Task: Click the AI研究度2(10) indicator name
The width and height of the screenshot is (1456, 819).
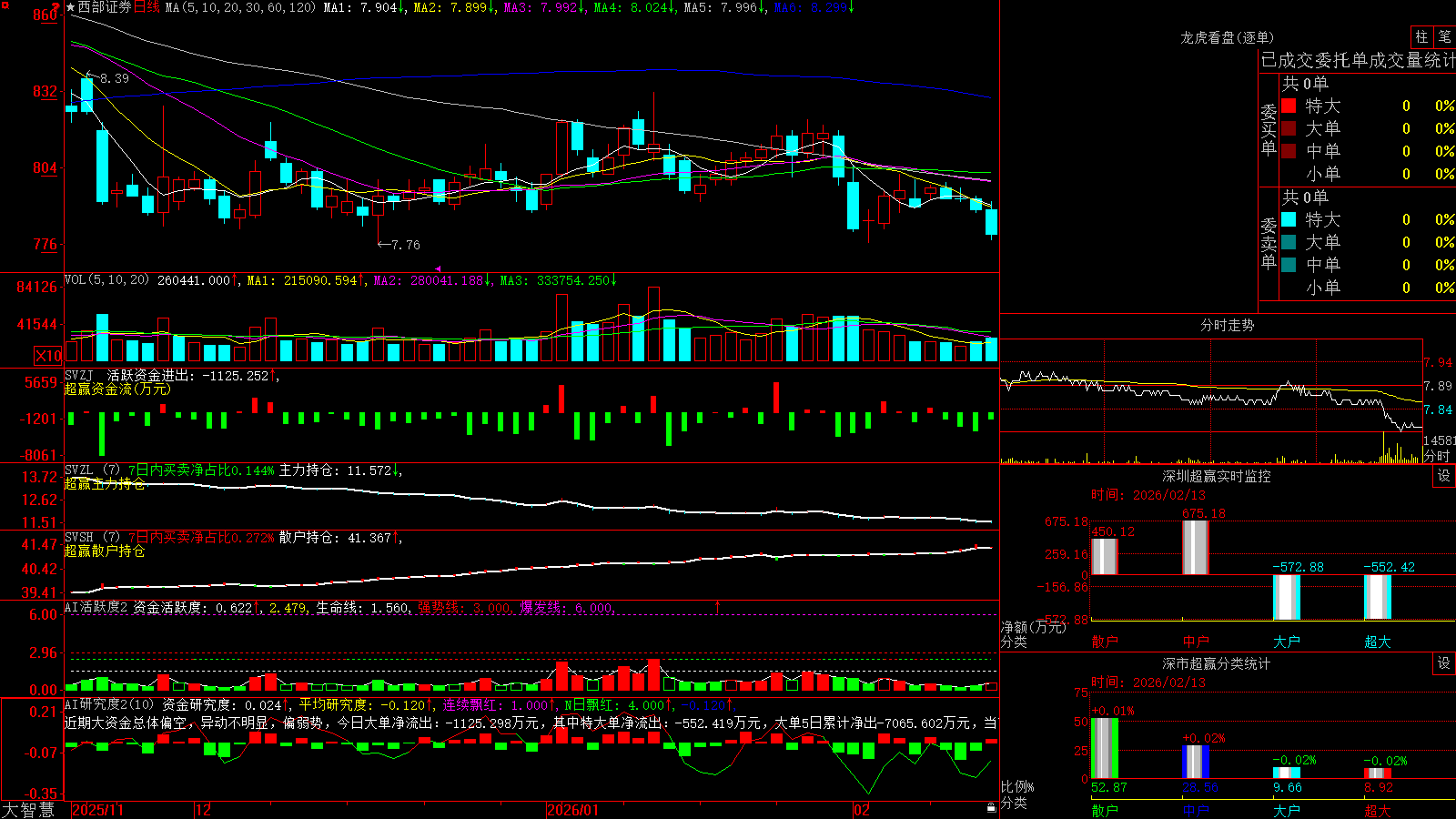Action: coord(109,704)
